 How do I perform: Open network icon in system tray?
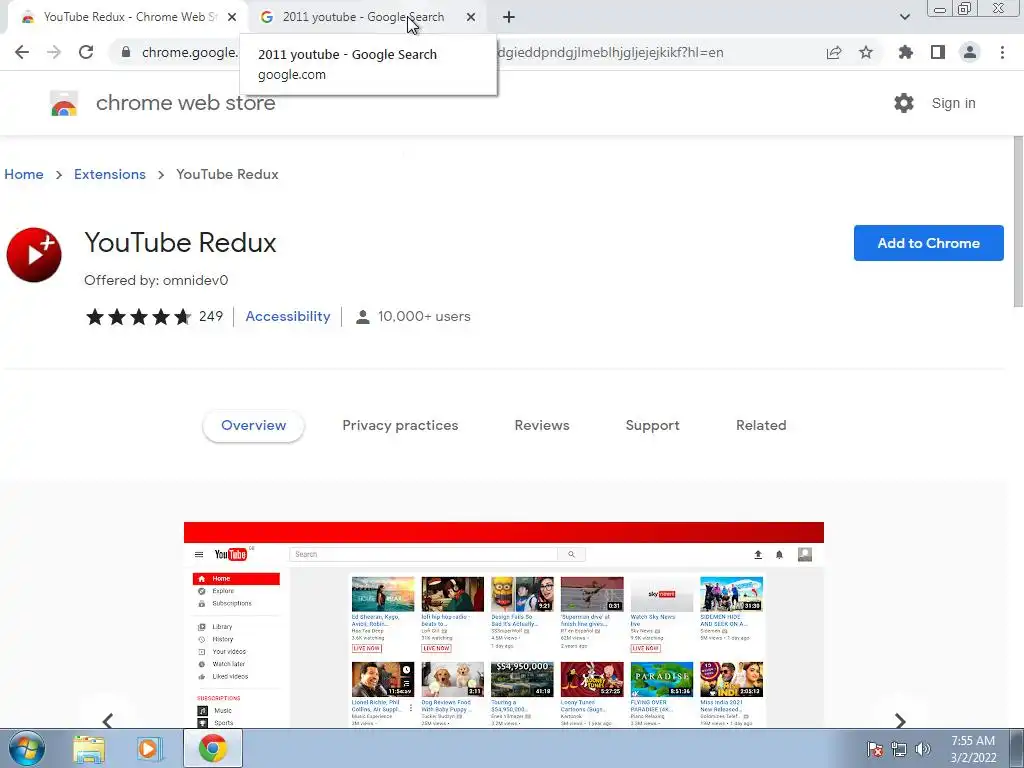(x=899, y=749)
